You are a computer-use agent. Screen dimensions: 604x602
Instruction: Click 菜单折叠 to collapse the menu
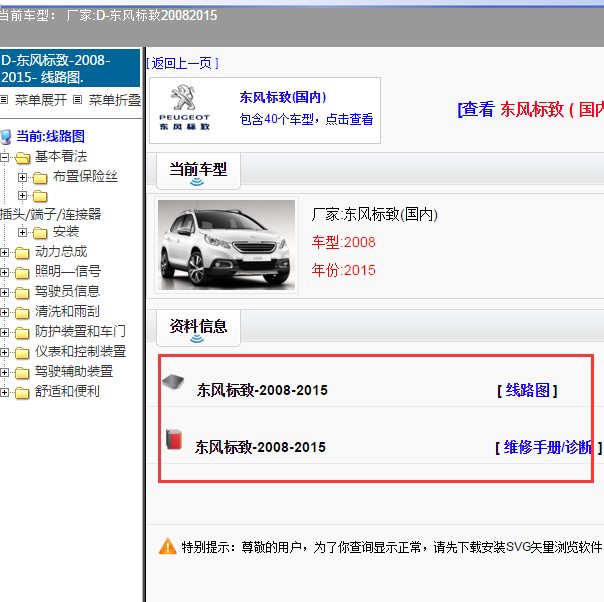pyautogui.click(x=115, y=100)
